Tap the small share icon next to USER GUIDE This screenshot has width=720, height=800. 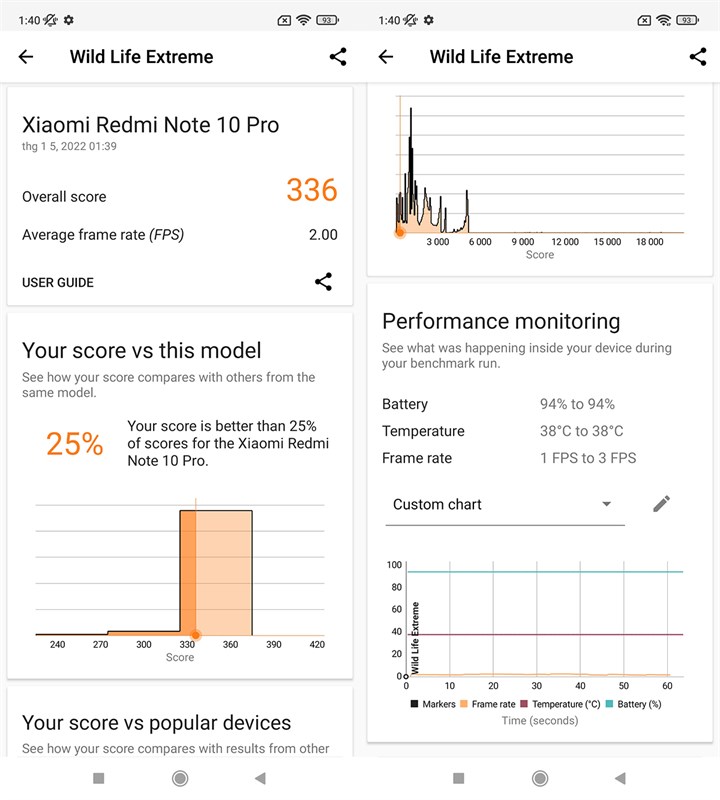323,282
